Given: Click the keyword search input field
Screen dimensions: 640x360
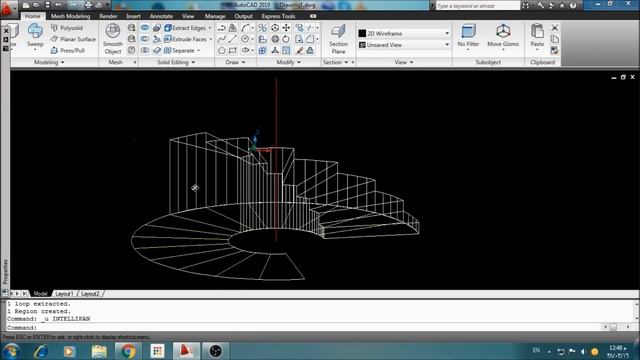Looking at the screenshot, I should pyautogui.click(x=478, y=6).
